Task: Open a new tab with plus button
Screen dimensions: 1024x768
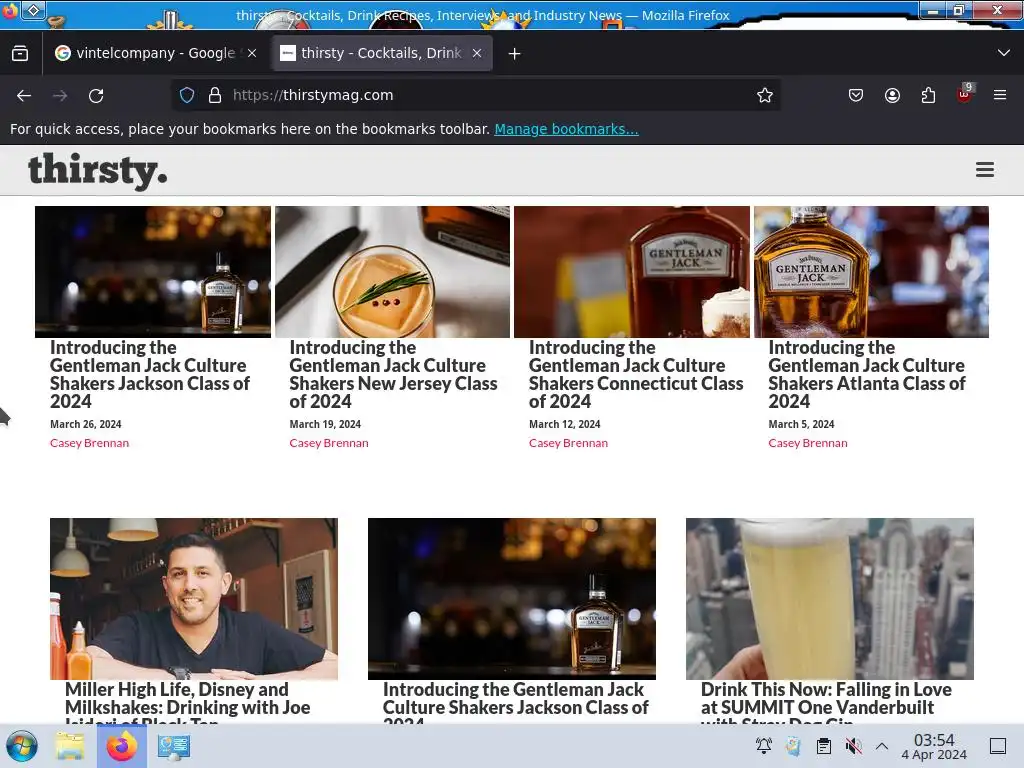Action: [515, 54]
